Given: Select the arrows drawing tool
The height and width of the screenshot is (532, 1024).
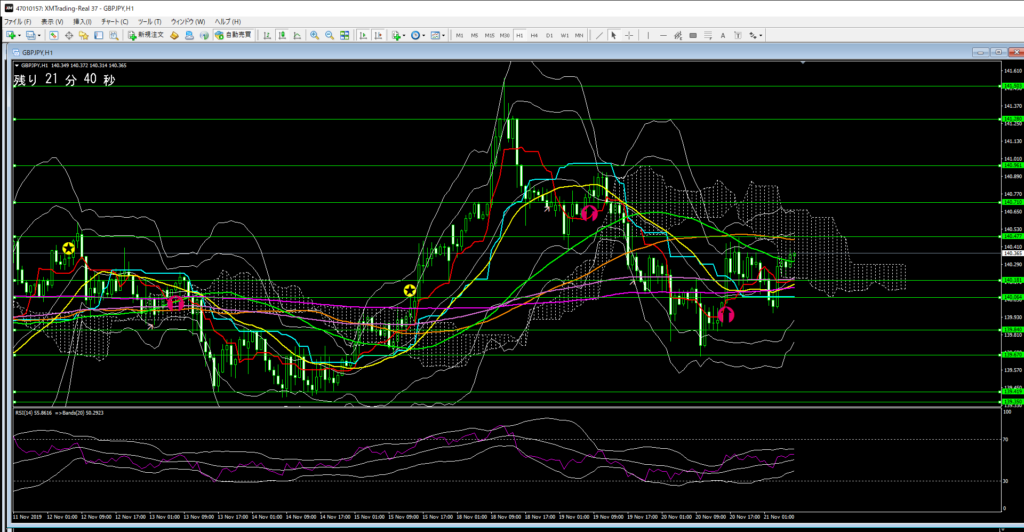Looking at the screenshot, I should click(x=753, y=35).
